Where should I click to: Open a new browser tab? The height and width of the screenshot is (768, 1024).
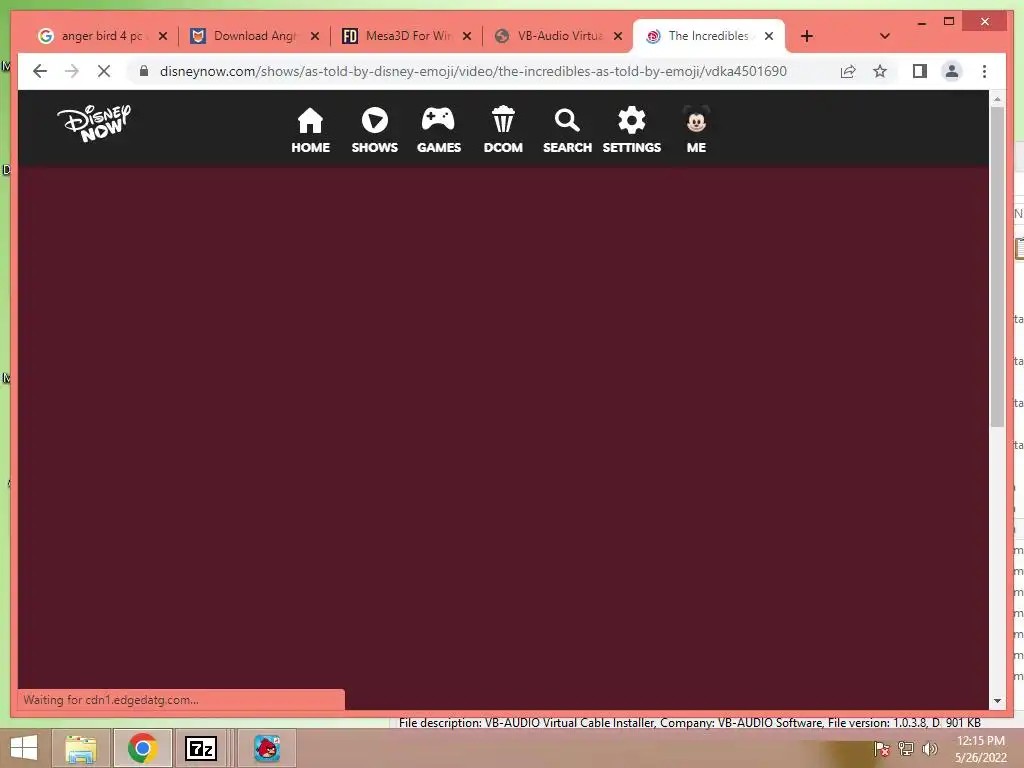click(x=807, y=36)
